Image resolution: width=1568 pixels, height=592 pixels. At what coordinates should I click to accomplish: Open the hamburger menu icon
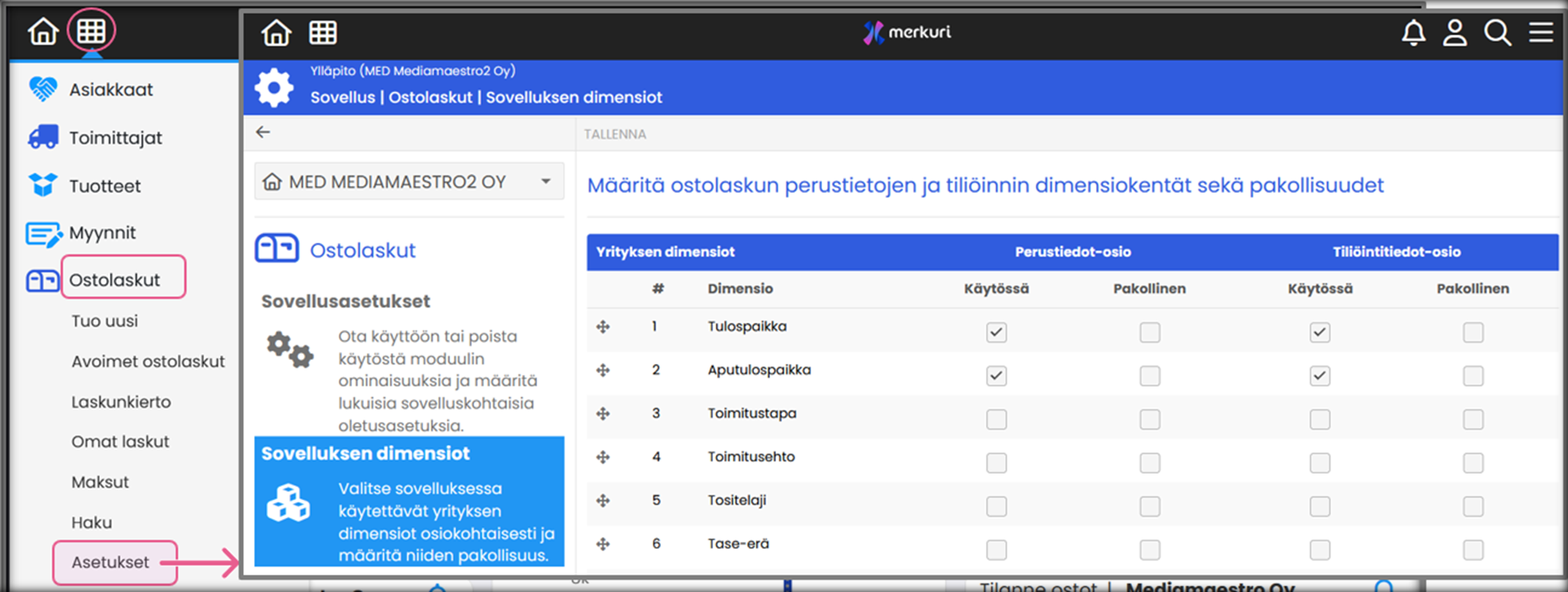tap(1541, 33)
